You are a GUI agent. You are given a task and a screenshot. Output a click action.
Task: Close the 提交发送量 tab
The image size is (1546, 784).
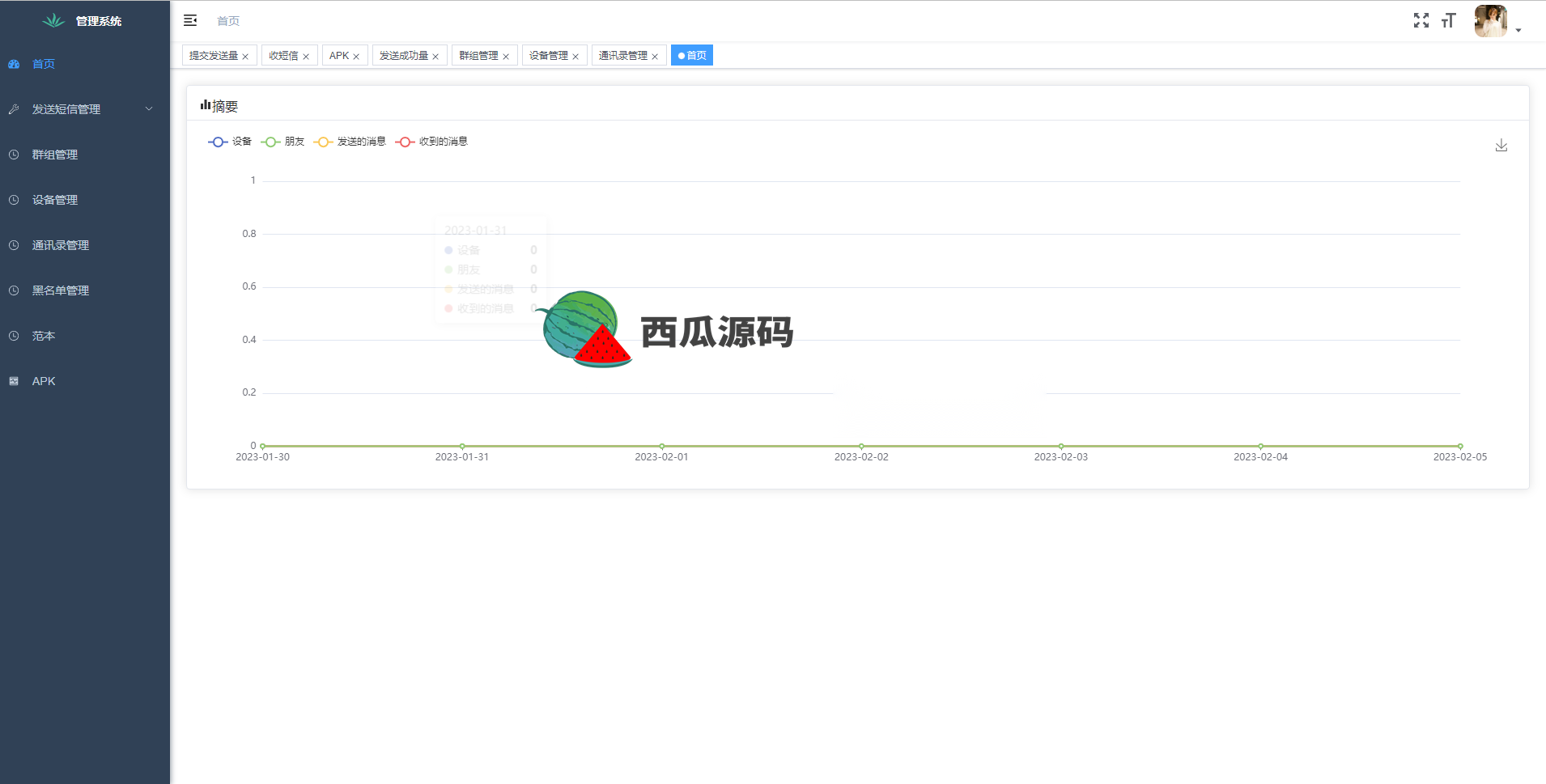click(245, 57)
